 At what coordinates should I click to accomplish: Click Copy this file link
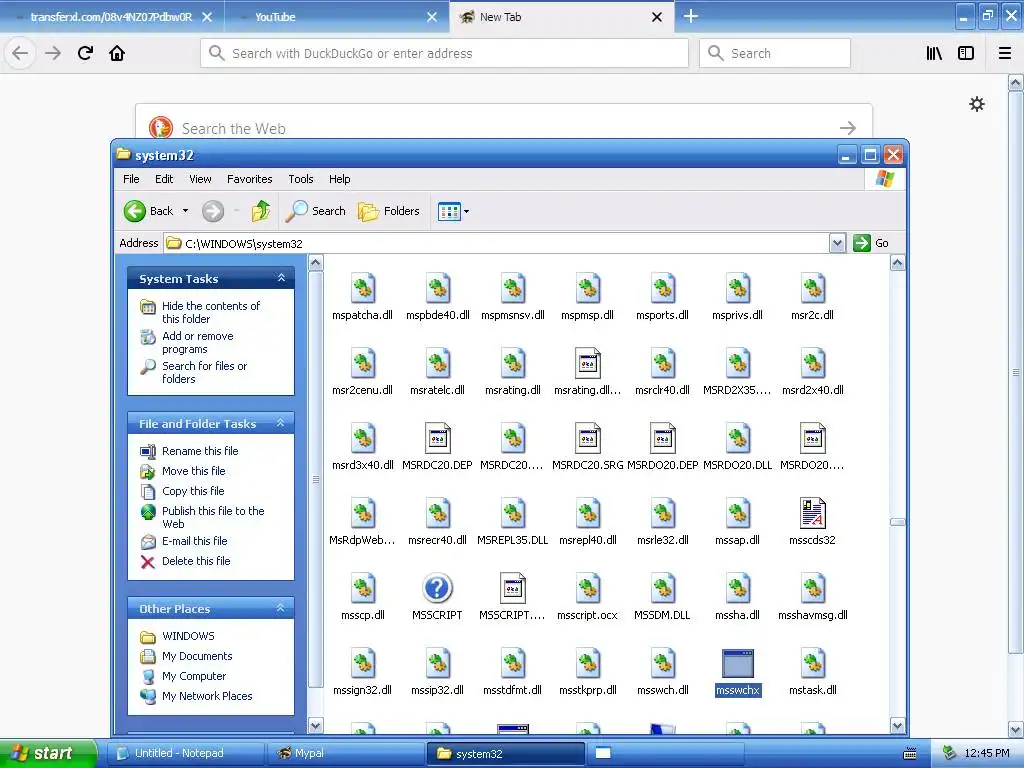[x=193, y=490]
